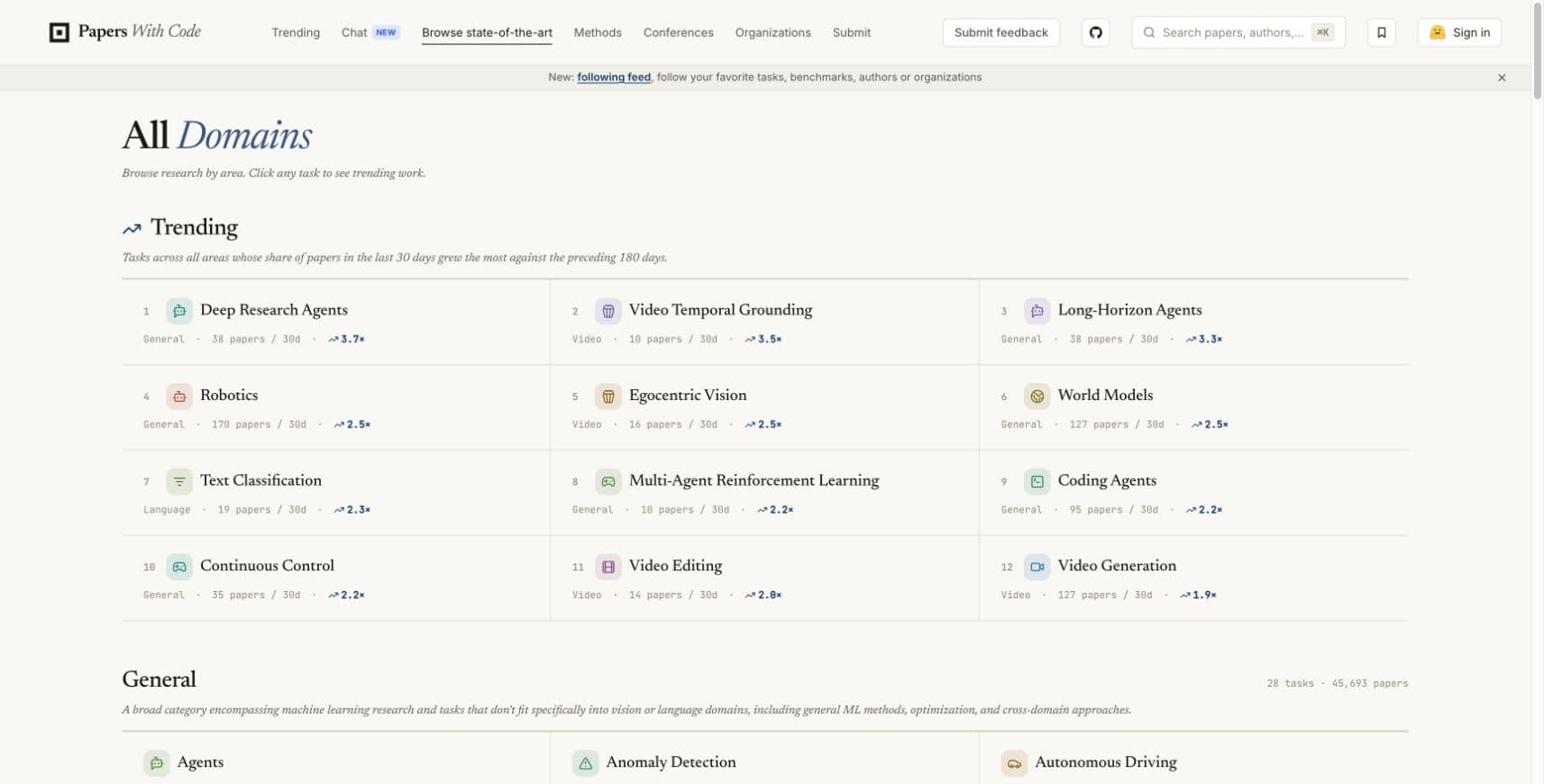The width and height of the screenshot is (1544, 784).
Task: Open the Organizations tab
Action: click(773, 32)
